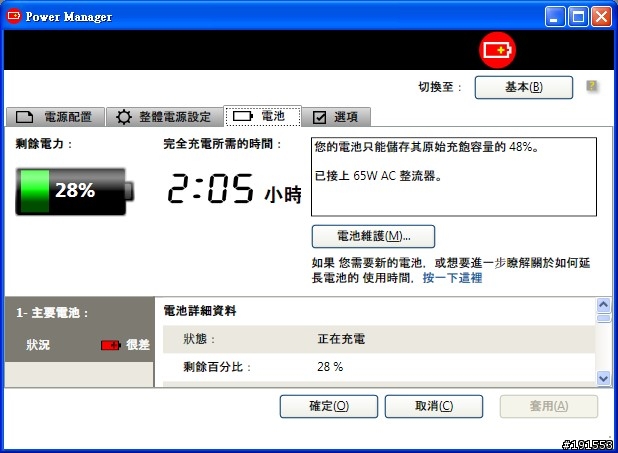
Task: Open the 整體電源設定 tab
Action: tap(164, 117)
